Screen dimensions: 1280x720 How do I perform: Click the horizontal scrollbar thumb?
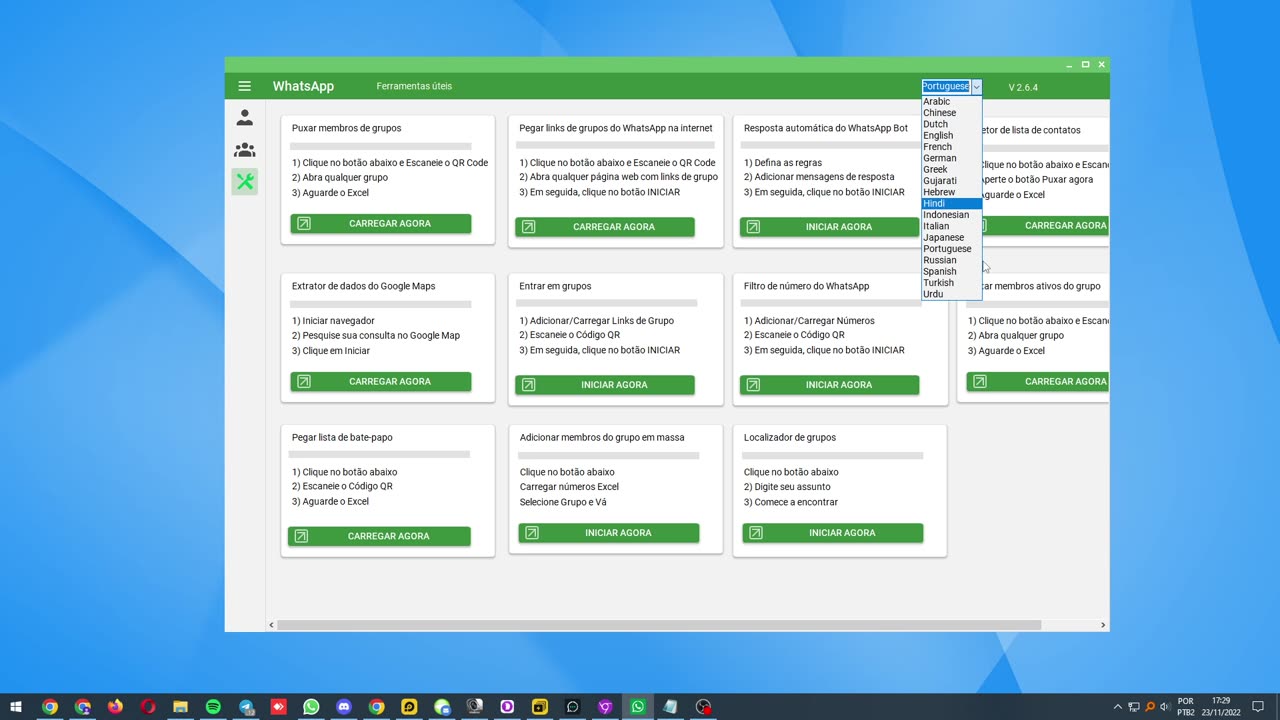659,625
